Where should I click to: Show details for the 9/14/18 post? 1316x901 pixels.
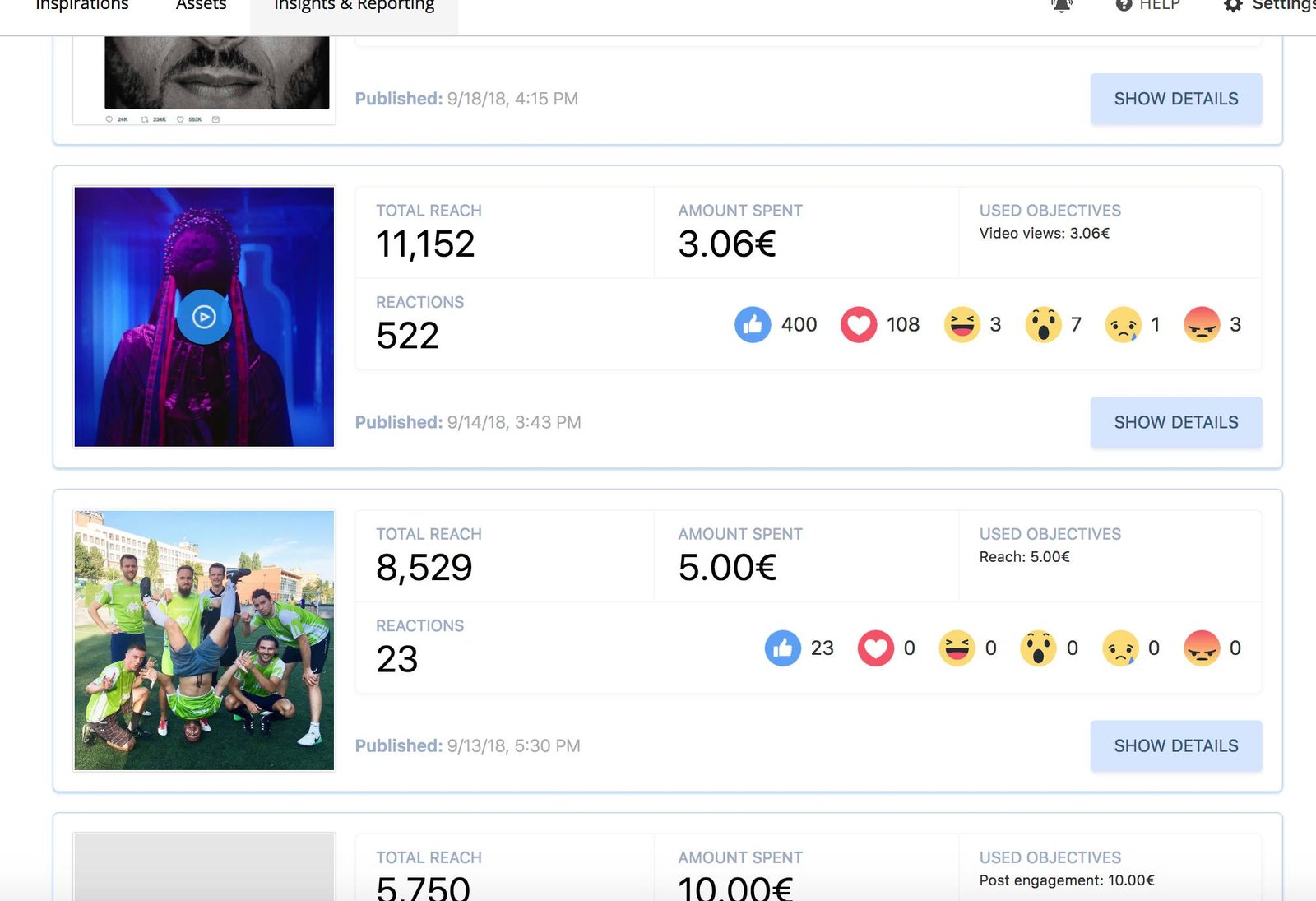point(1175,422)
